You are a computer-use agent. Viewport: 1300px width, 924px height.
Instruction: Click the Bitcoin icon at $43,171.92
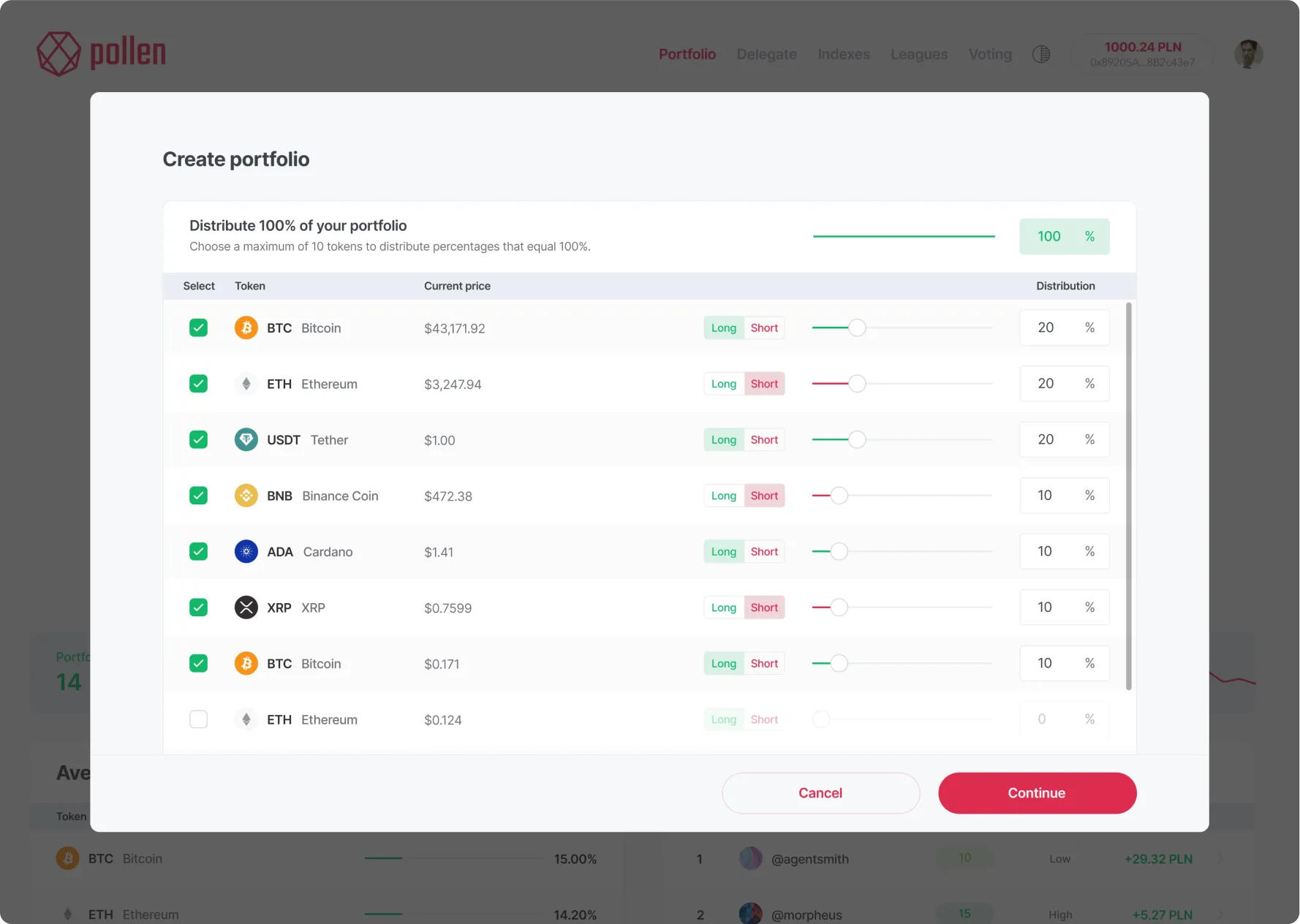coord(246,327)
